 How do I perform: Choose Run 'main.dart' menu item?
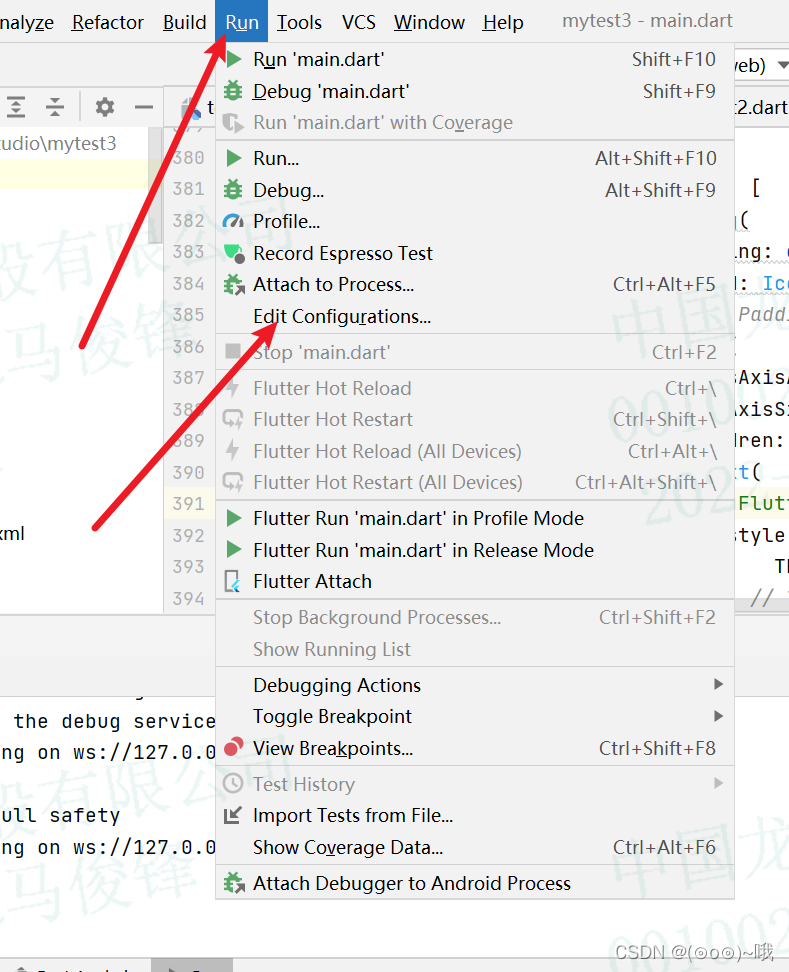coord(475,60)
